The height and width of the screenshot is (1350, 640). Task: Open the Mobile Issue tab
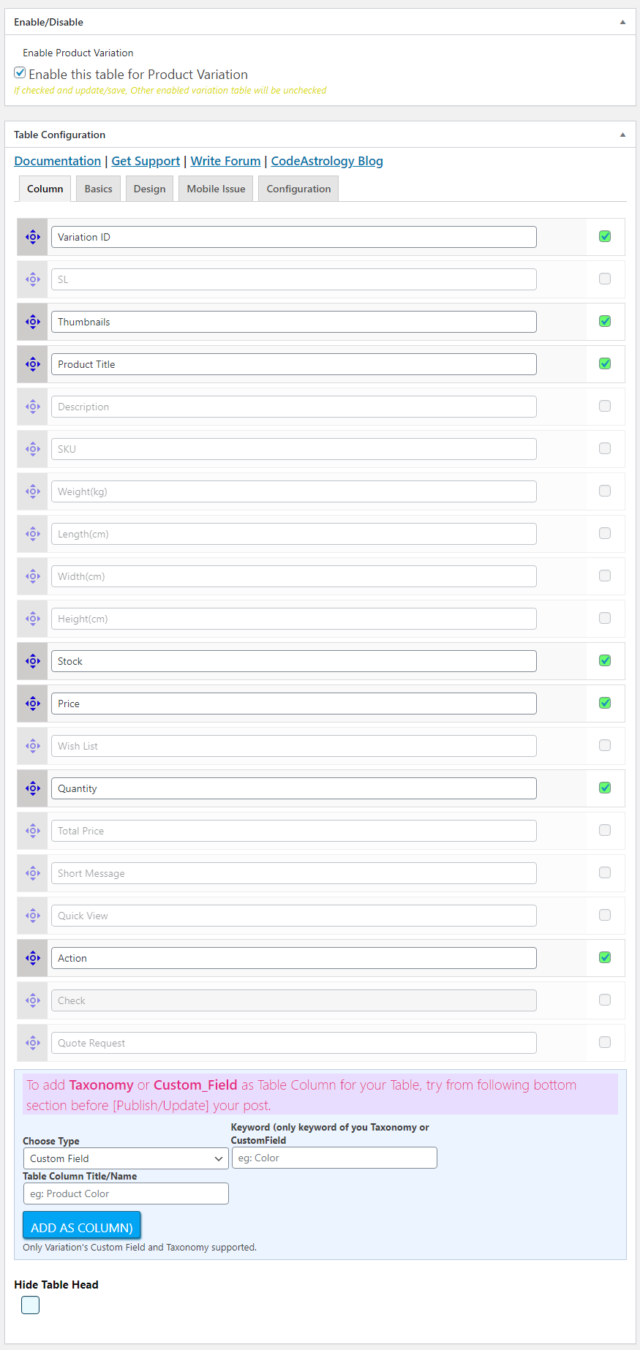[216, 189]
